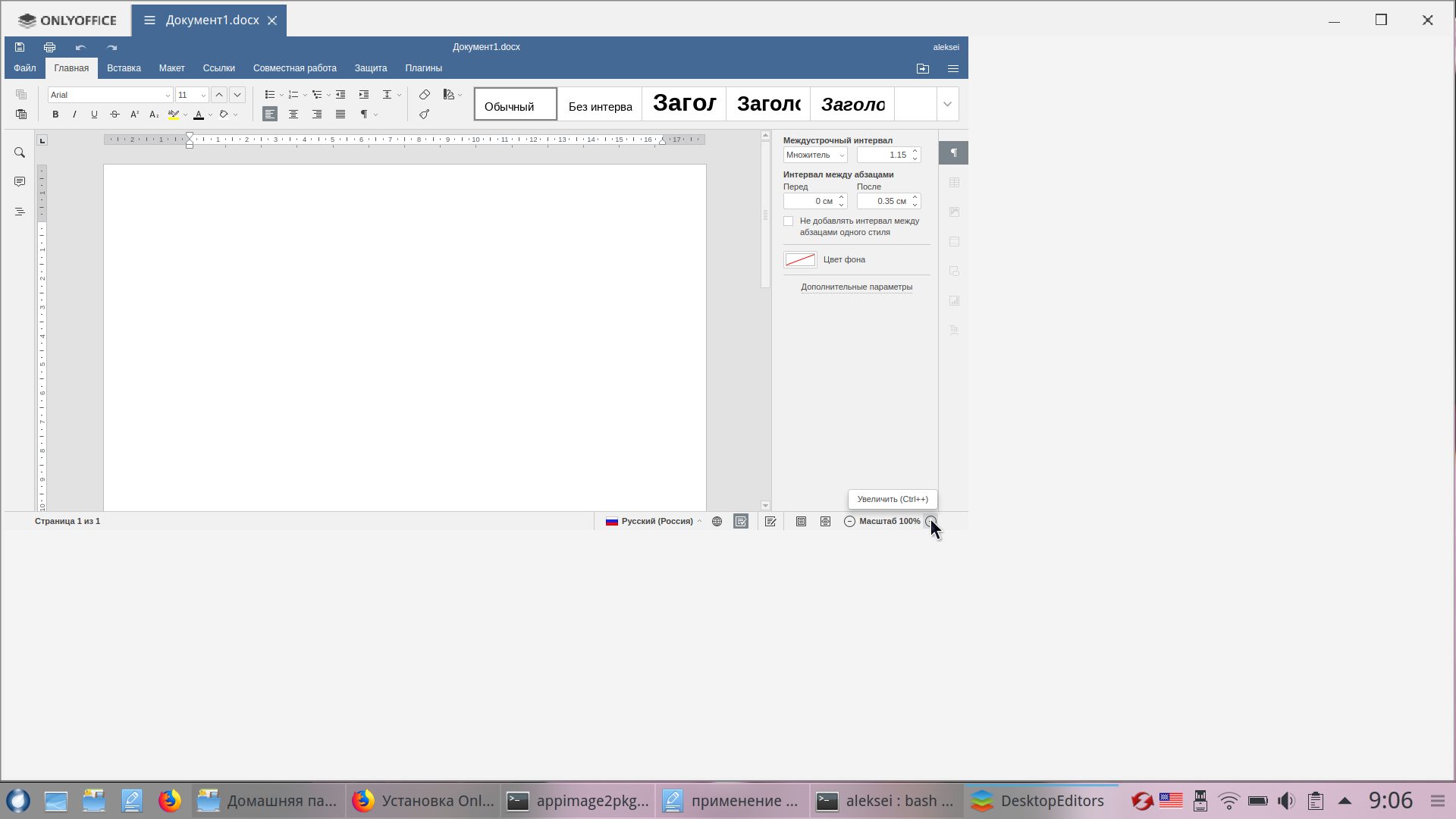Open the 'Множитель' line spacing dropdown

[x=815, y=155]
